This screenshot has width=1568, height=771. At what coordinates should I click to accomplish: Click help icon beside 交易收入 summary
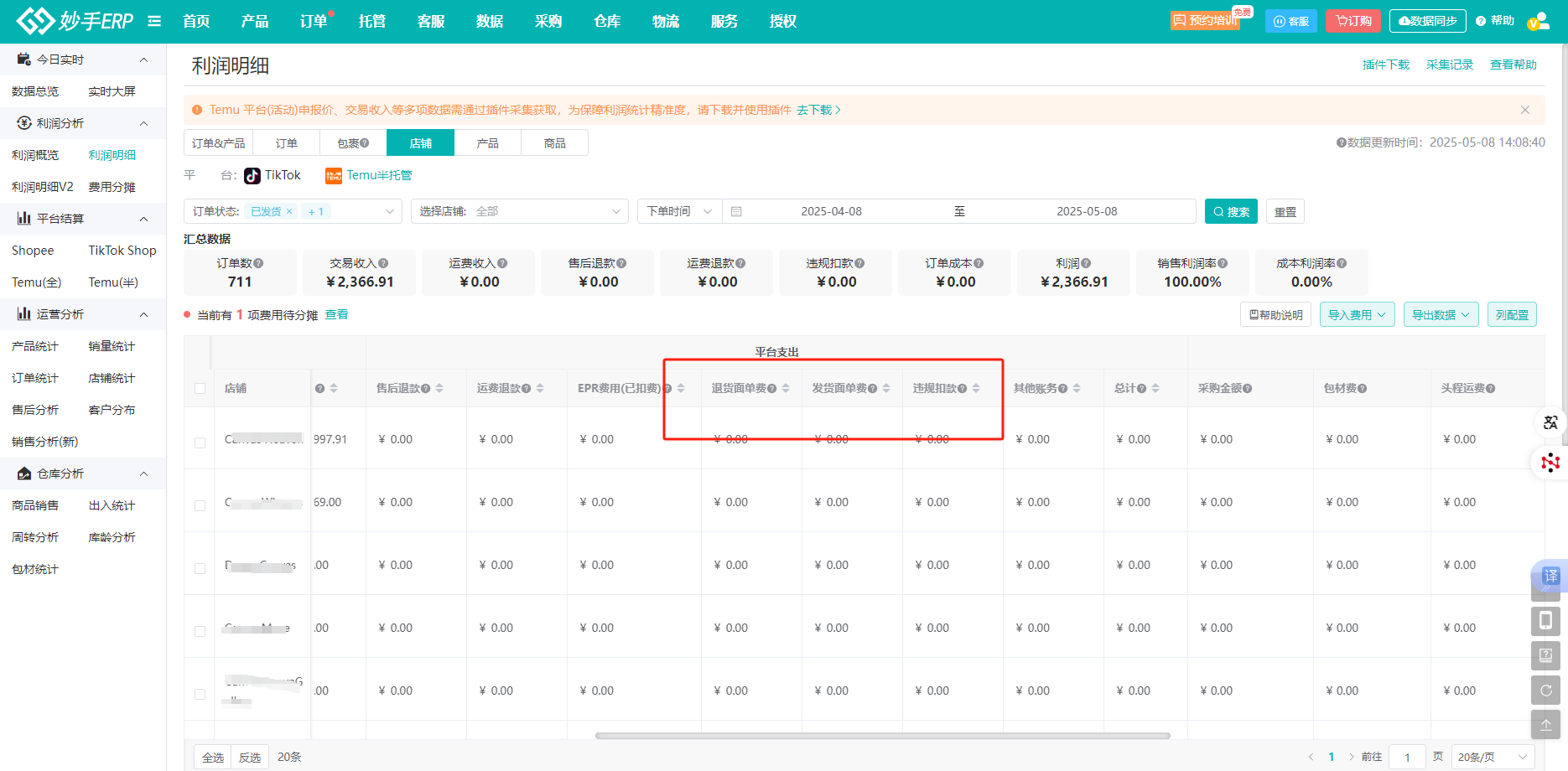tap(383, 263)
